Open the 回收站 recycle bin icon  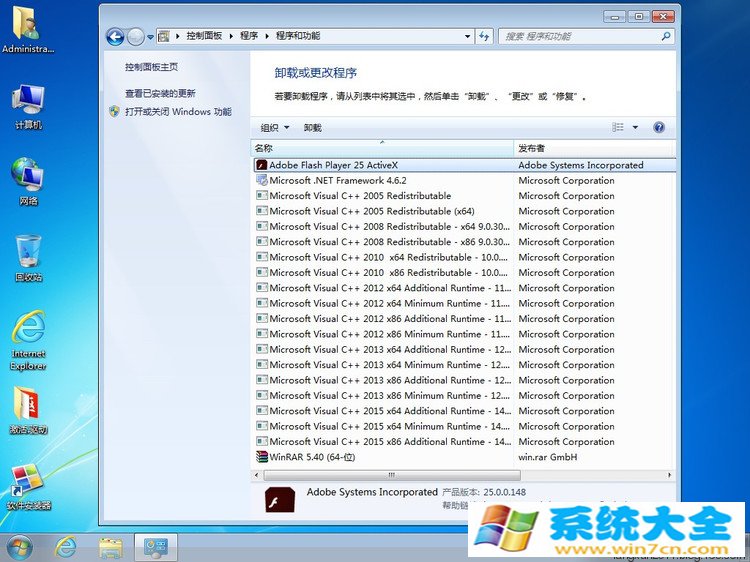pyautogui.click(x=28, y=258)
